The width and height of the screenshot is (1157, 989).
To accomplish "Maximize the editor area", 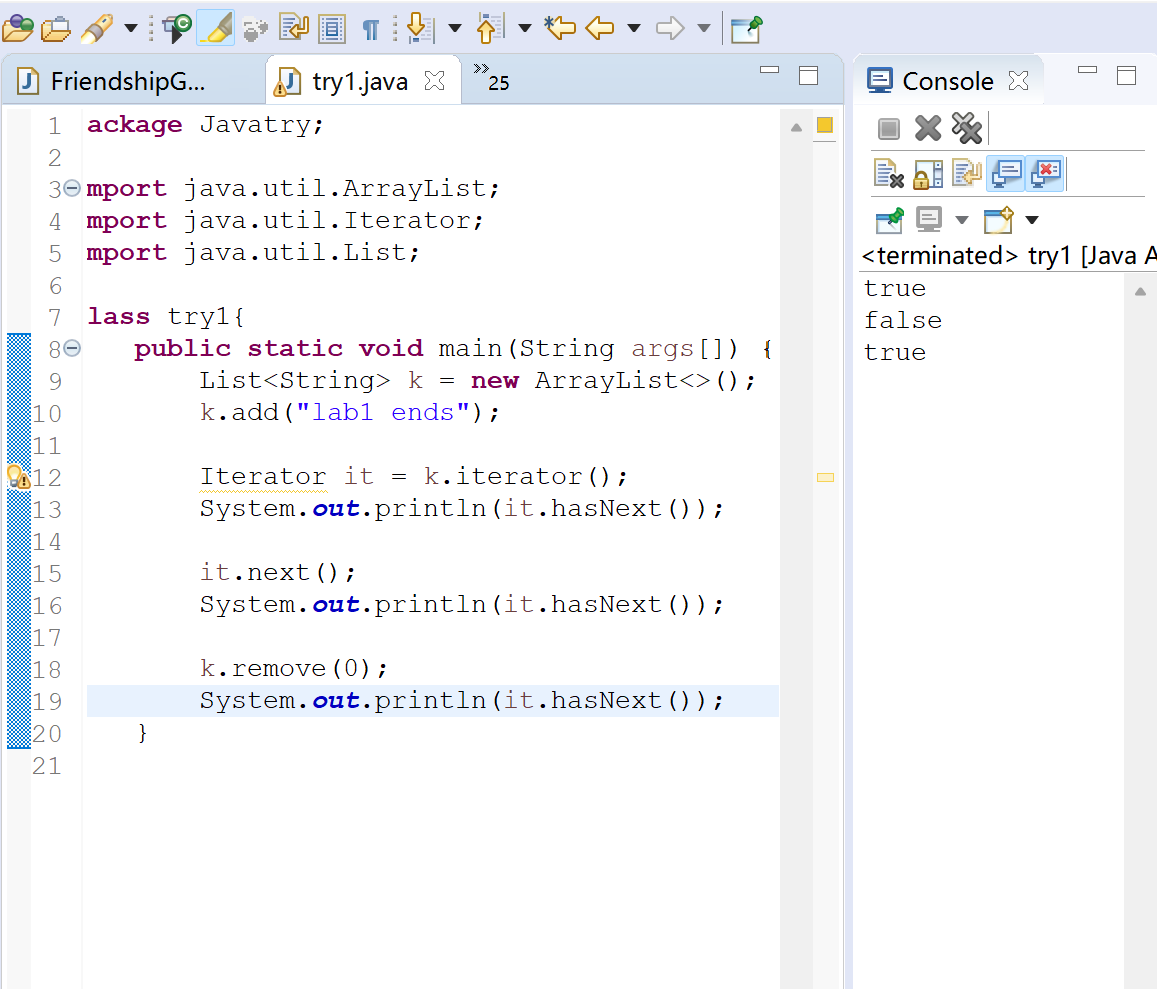I will tap(809, 75).
